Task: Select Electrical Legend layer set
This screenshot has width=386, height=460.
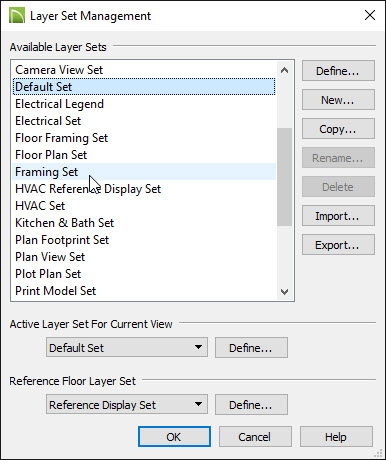Action: click(144, 104)
